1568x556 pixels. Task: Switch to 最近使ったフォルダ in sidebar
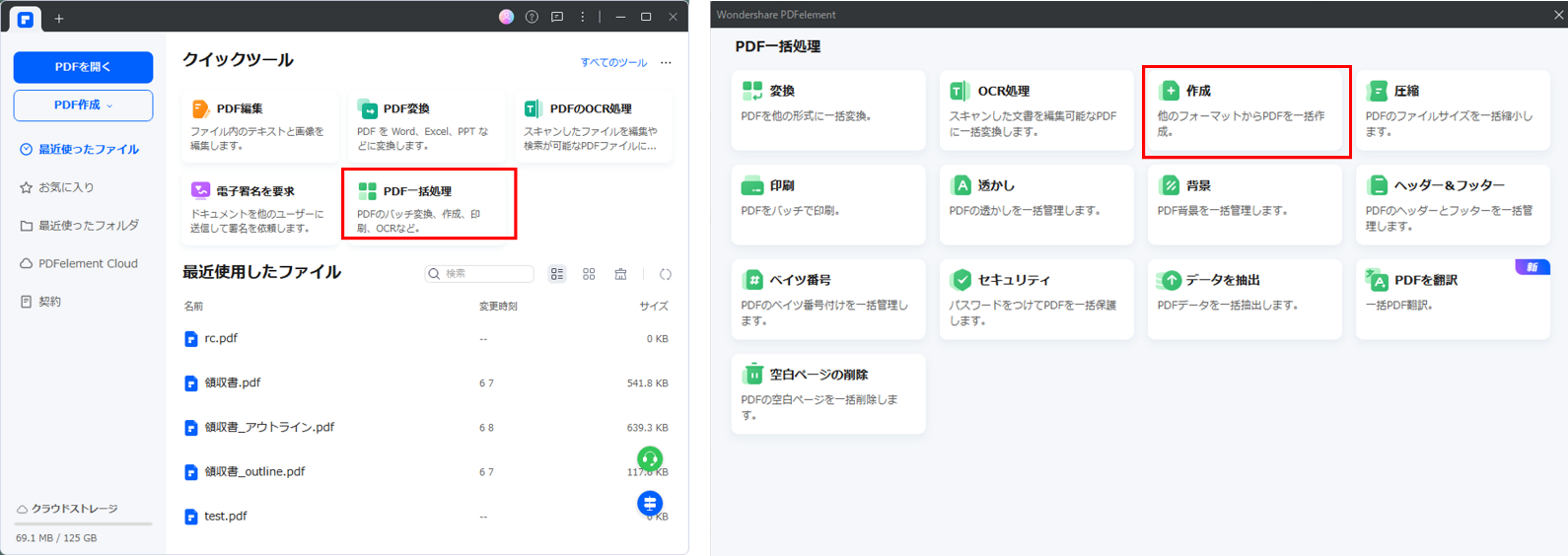point(80,226)
